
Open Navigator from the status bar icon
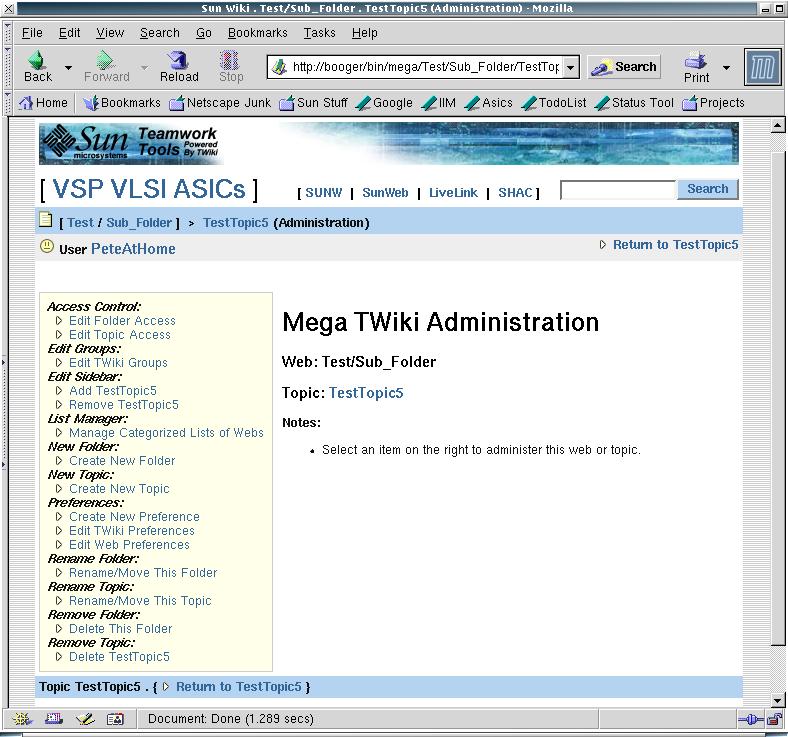coord(21,718)
